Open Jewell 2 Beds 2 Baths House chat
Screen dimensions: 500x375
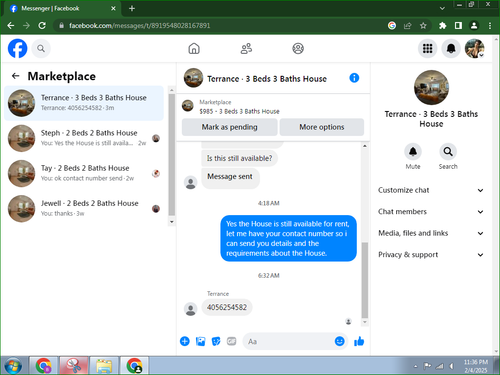[84, 208]
